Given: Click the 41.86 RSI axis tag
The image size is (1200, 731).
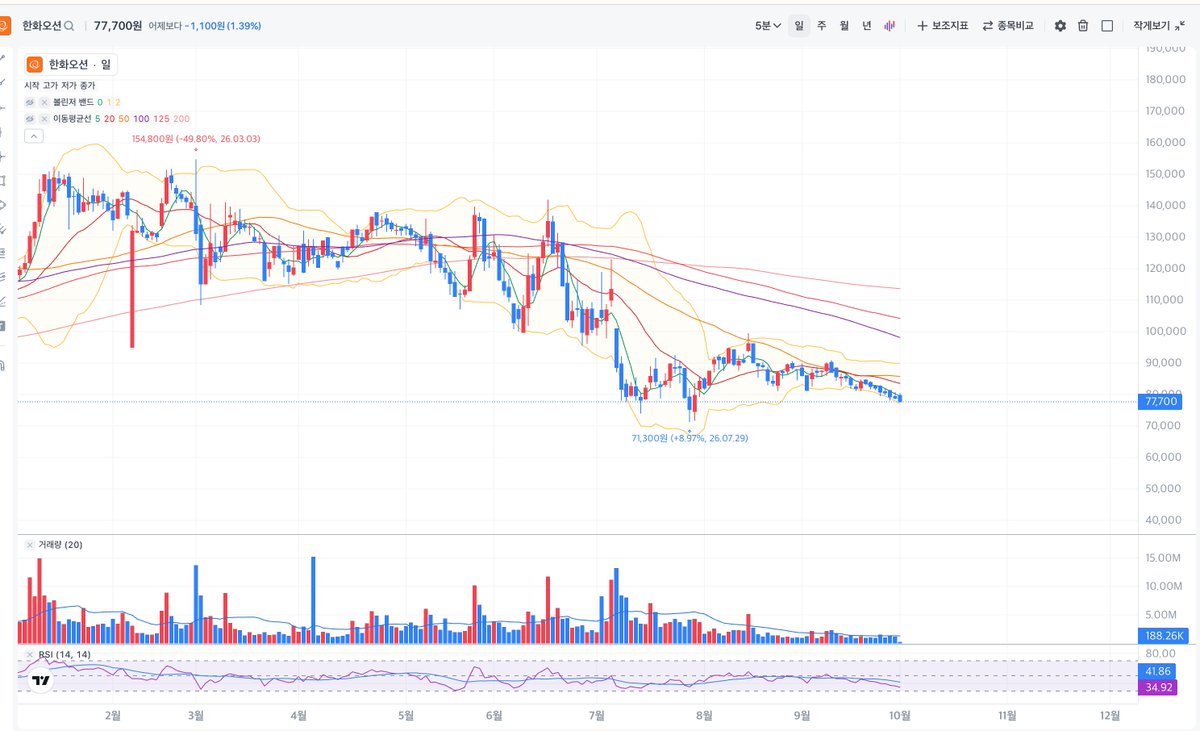Looking at the screenshot, I should (1157, 671).
